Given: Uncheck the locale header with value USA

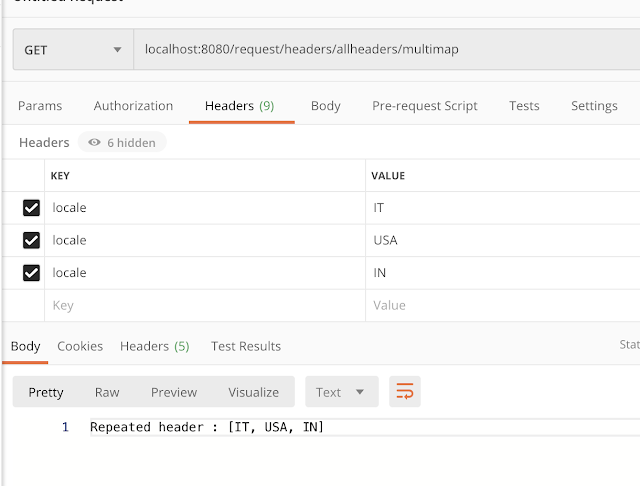Looking at the screenshot, I should (31, 240).
